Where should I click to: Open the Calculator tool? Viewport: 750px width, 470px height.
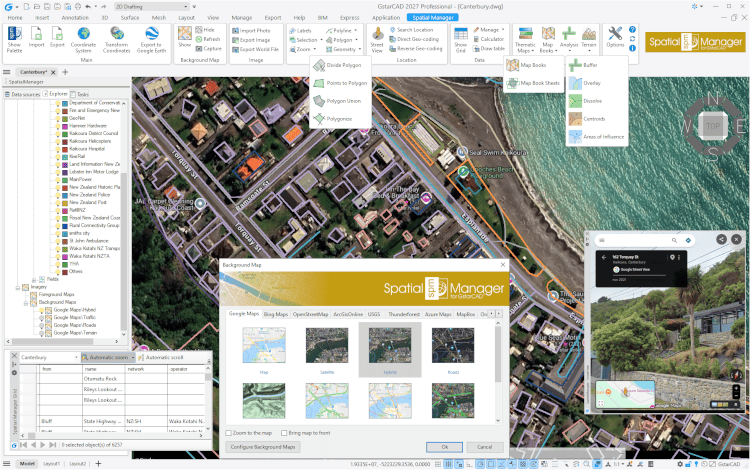tap(488, 39)
